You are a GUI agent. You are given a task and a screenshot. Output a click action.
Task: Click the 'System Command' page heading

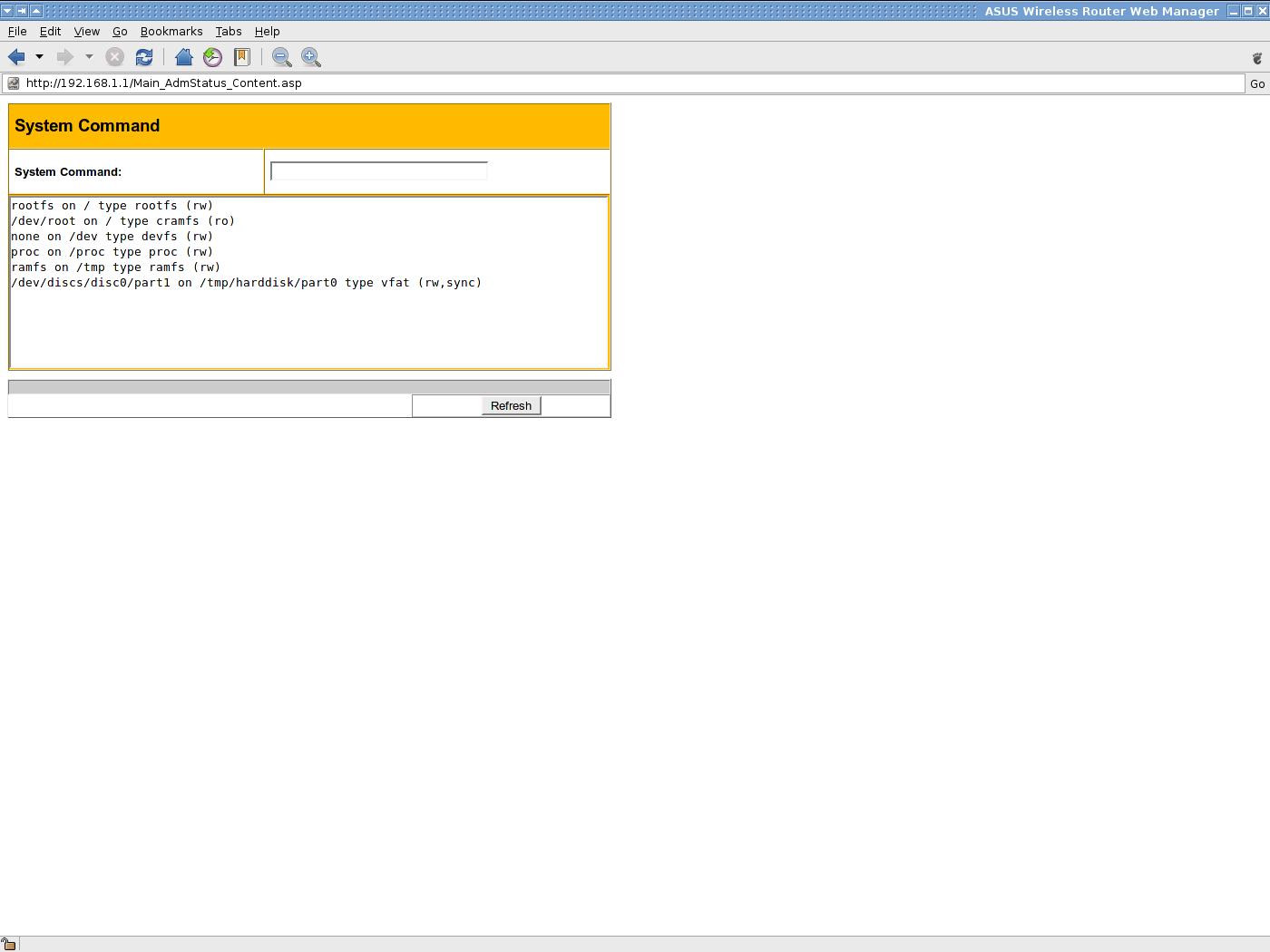[87, 126]
